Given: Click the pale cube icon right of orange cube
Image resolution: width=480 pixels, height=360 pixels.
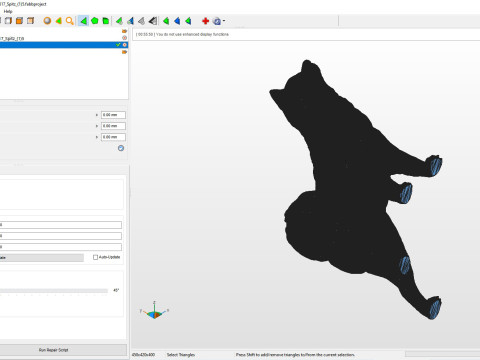Looking at the screenshot, I should 30,21.
